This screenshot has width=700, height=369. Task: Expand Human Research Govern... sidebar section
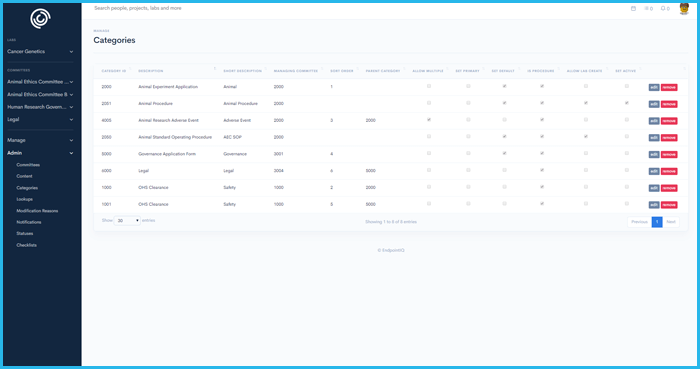click(x=40, y=107)
